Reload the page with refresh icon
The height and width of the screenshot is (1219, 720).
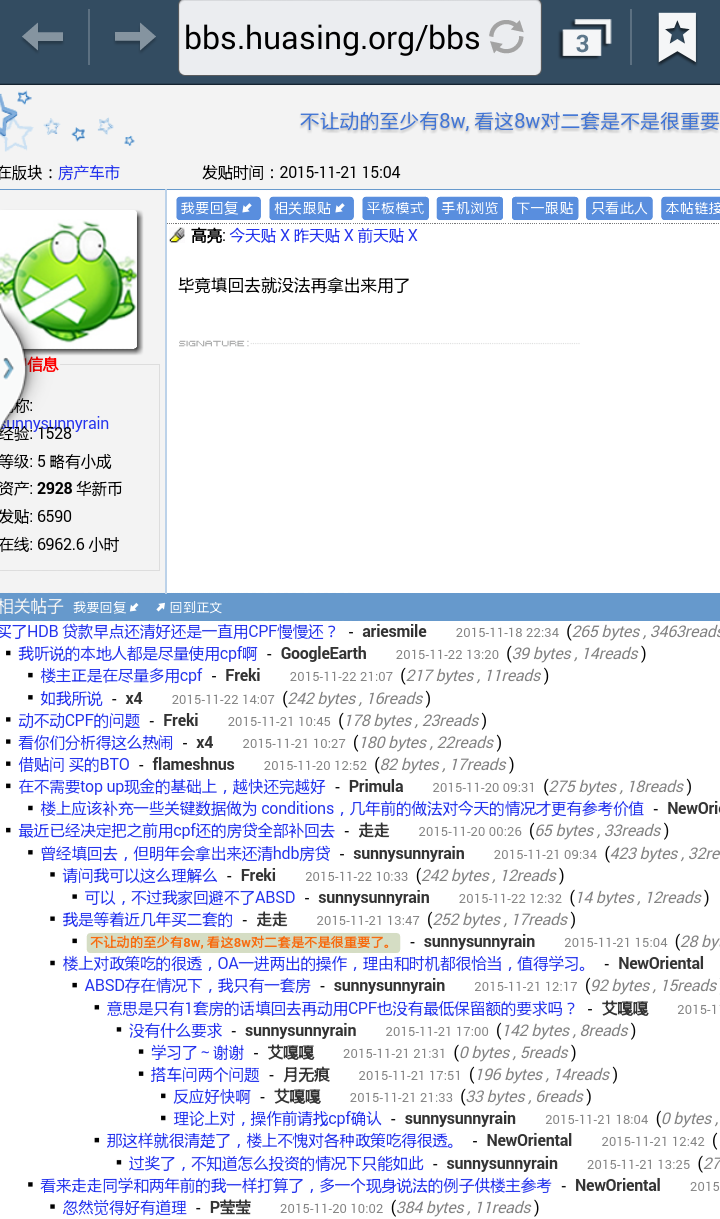point(507,38)
